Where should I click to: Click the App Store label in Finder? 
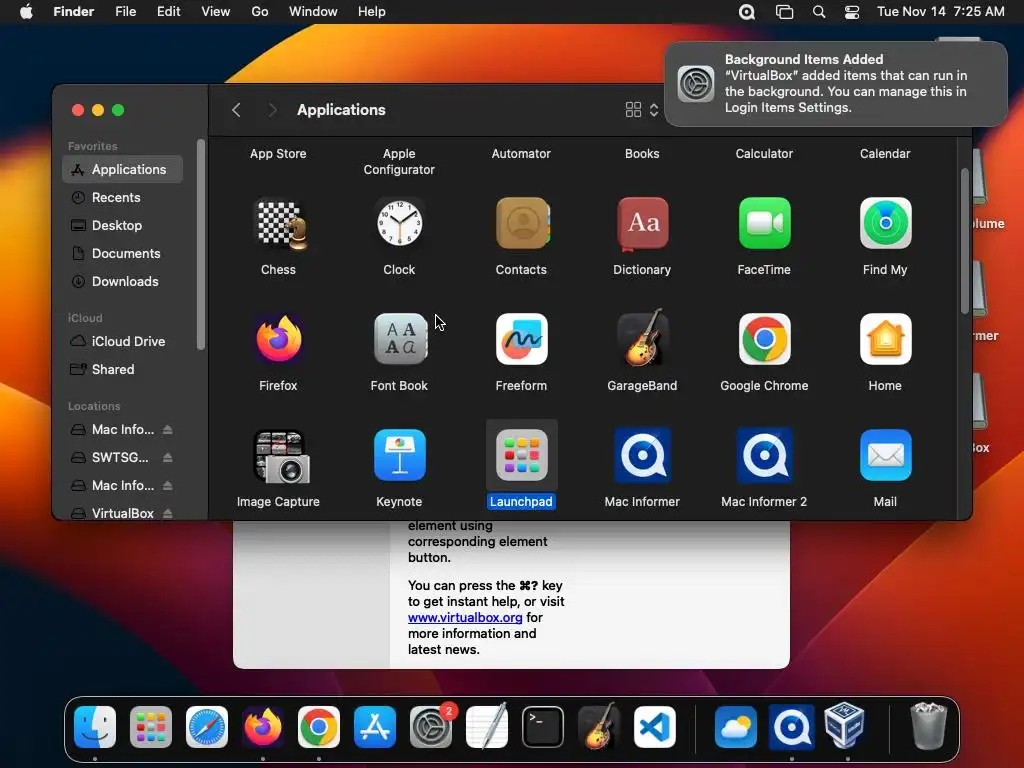pyautogui.click(x=278, y=153)
